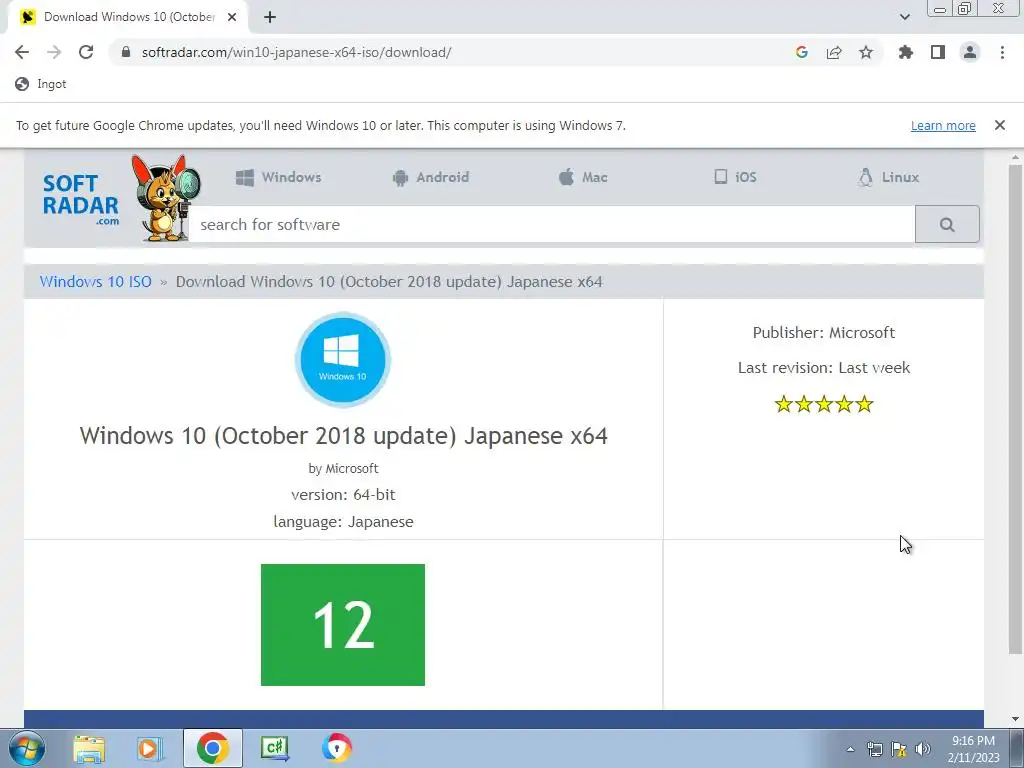Image resolution: width=1024 pixels, height=768 pixels.
Task: Select the 'version: 64-bit' text
Action: click(344, 494)
